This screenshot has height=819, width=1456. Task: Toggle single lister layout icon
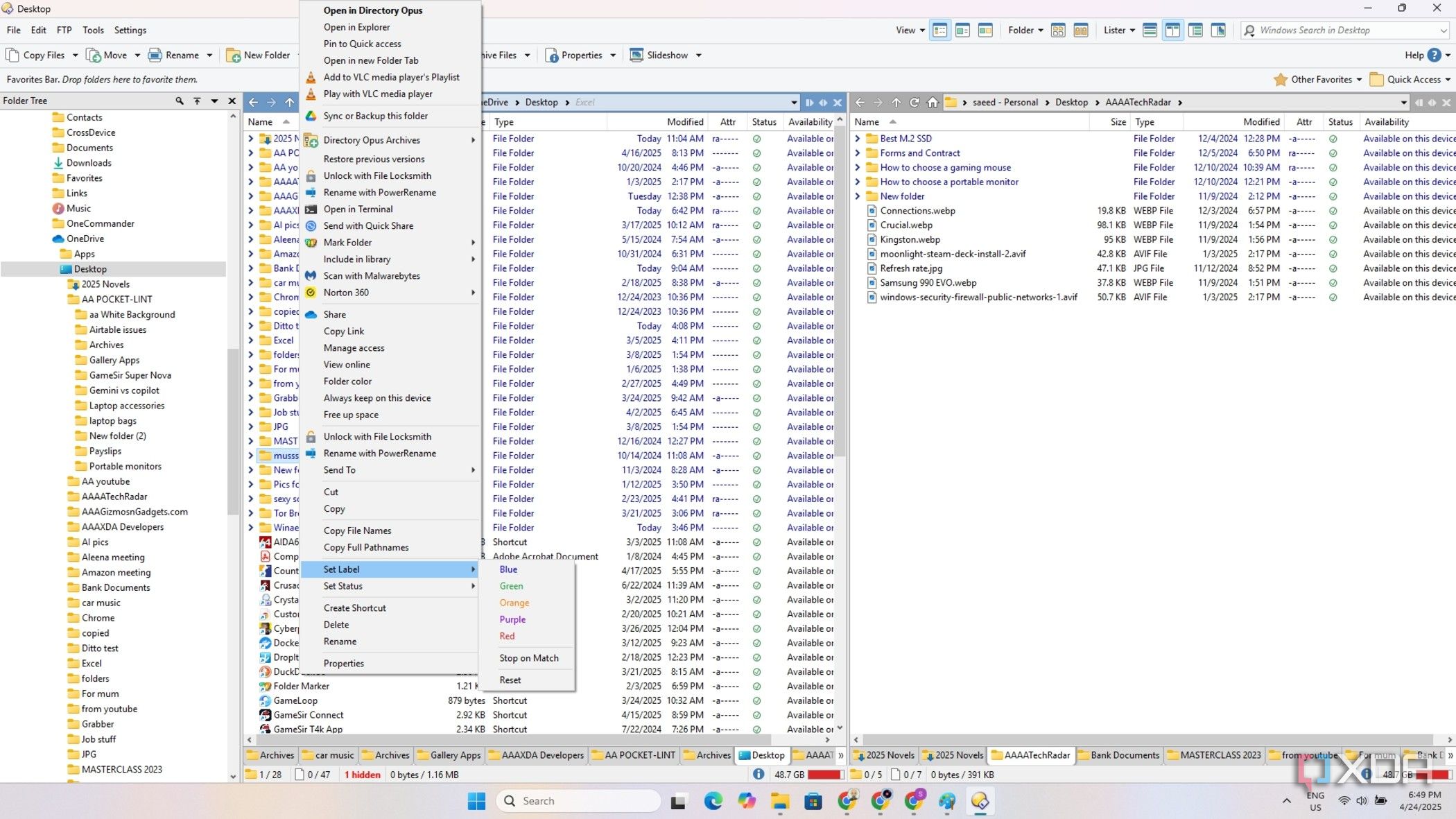point(1150,31)
